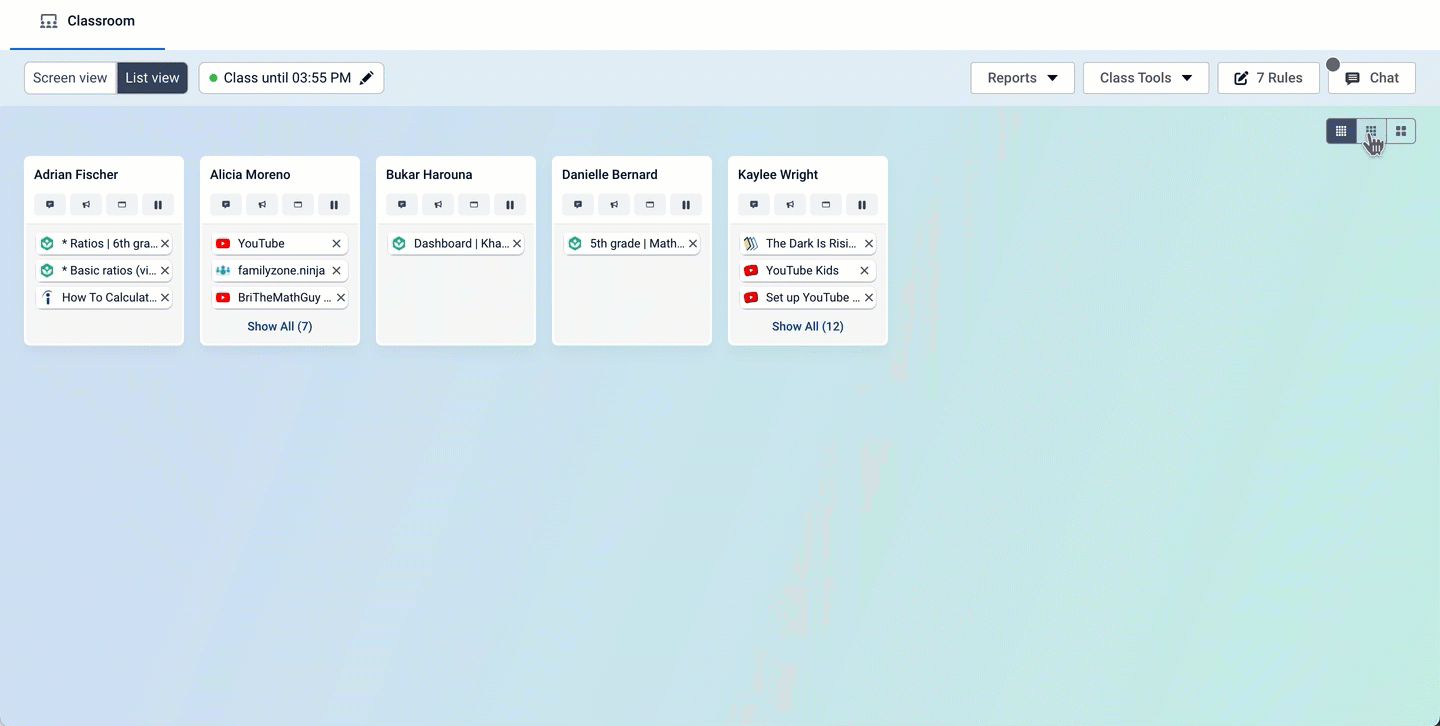Close Alicia's YouTube tab

tap(336, 243)
